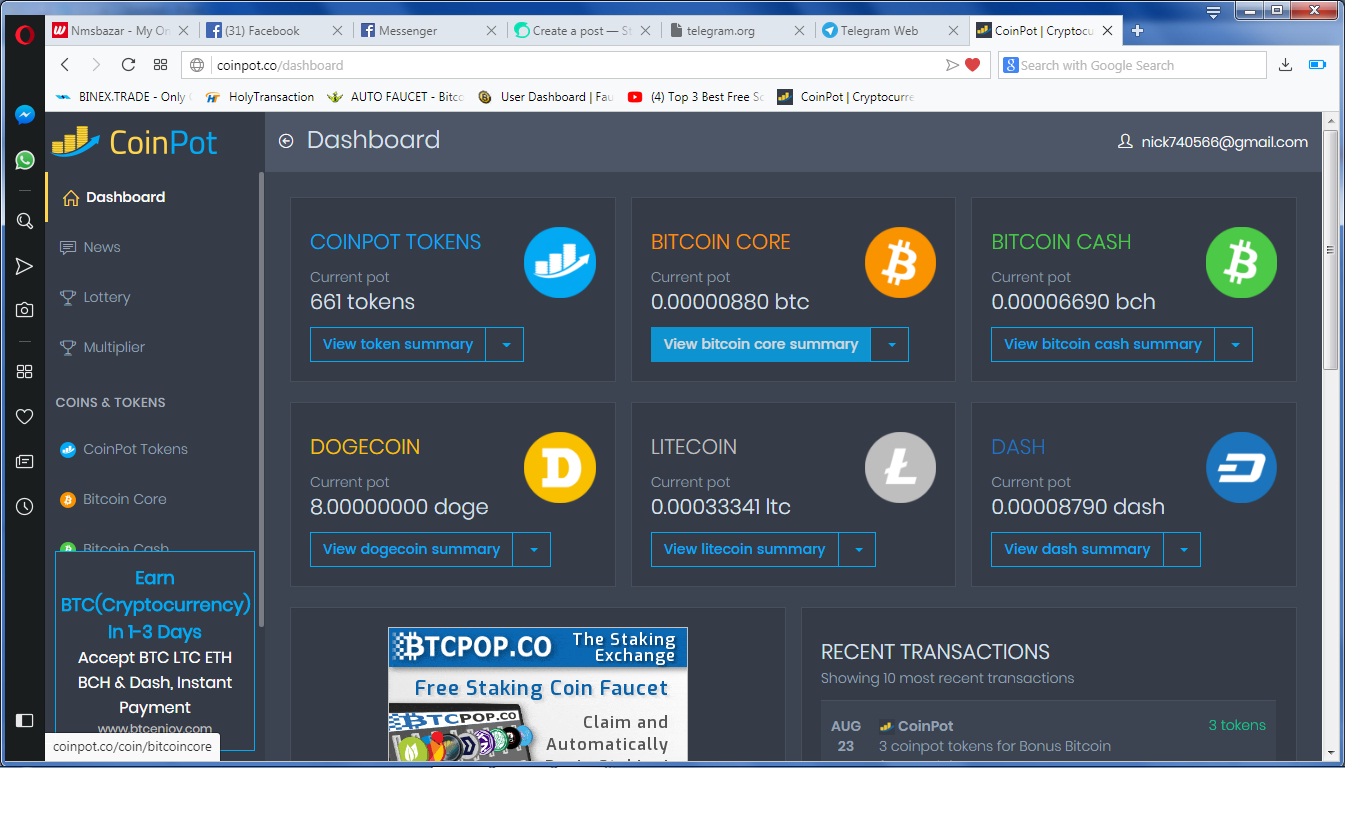
Task: Click the coinpot.co/dashboard address field
Action: coord(585,65)
